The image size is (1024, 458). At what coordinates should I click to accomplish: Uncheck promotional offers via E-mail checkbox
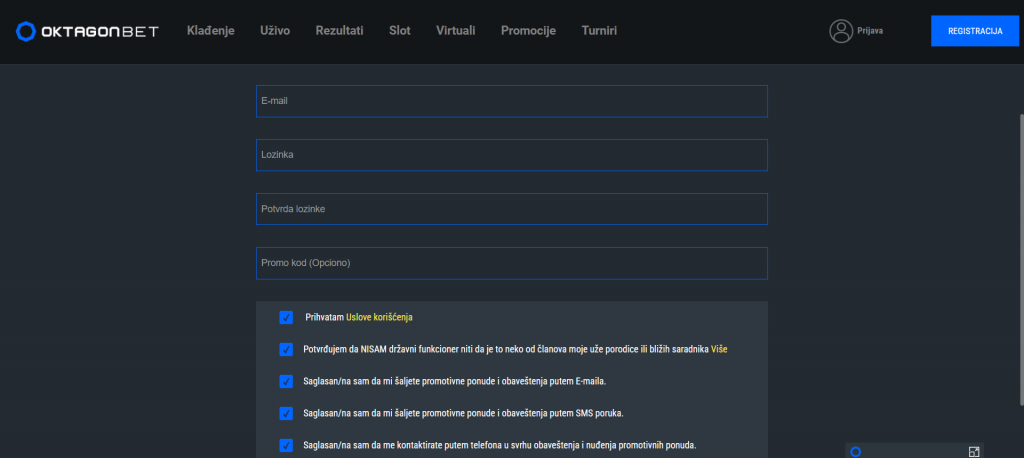pos(286,381)
